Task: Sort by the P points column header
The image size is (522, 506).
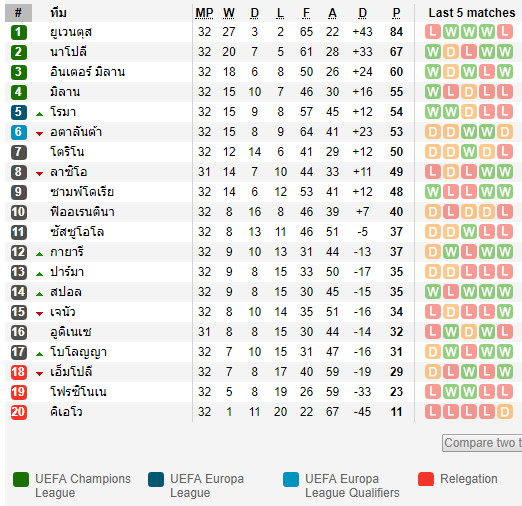Action: pos(396,13)
